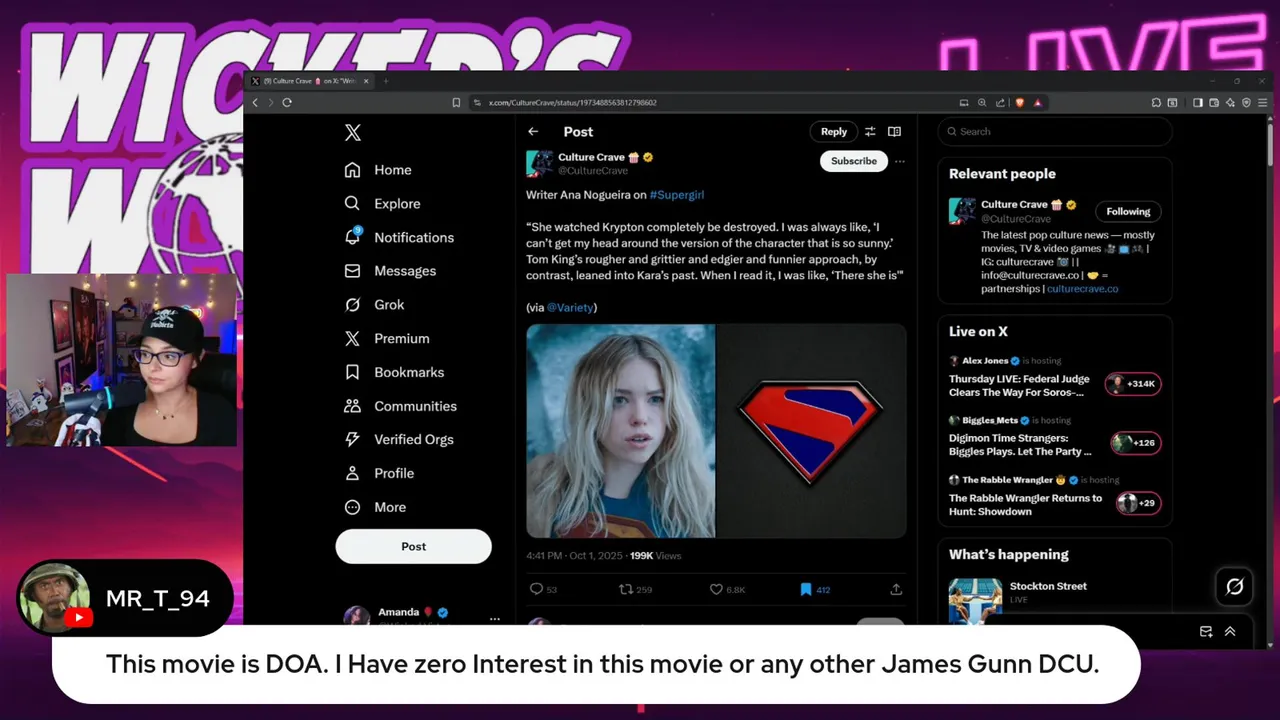The image size is (1280, 720).
Task: Go back with the Post header arrow
Action: (533, 132)
